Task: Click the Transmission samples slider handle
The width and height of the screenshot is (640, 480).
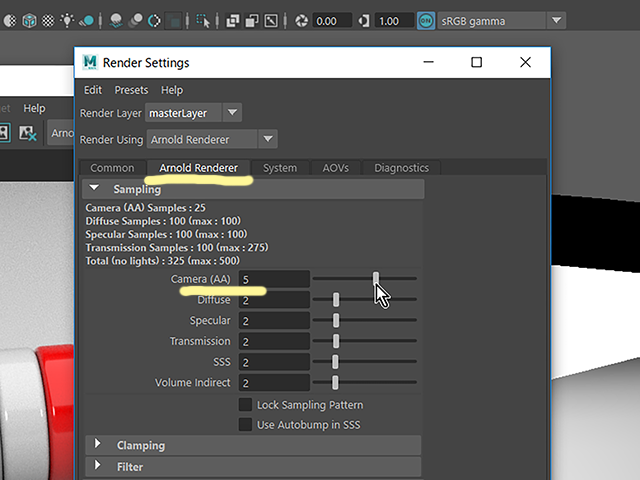Action: pos(336,341)
